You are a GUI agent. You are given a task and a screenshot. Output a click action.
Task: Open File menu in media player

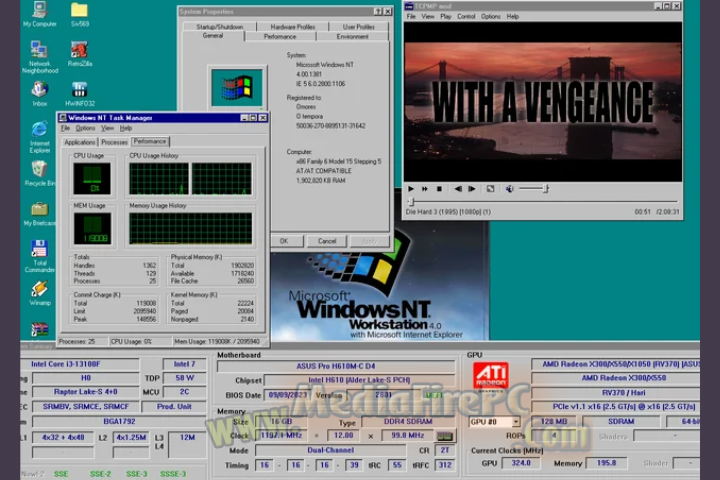coord(411,16)
